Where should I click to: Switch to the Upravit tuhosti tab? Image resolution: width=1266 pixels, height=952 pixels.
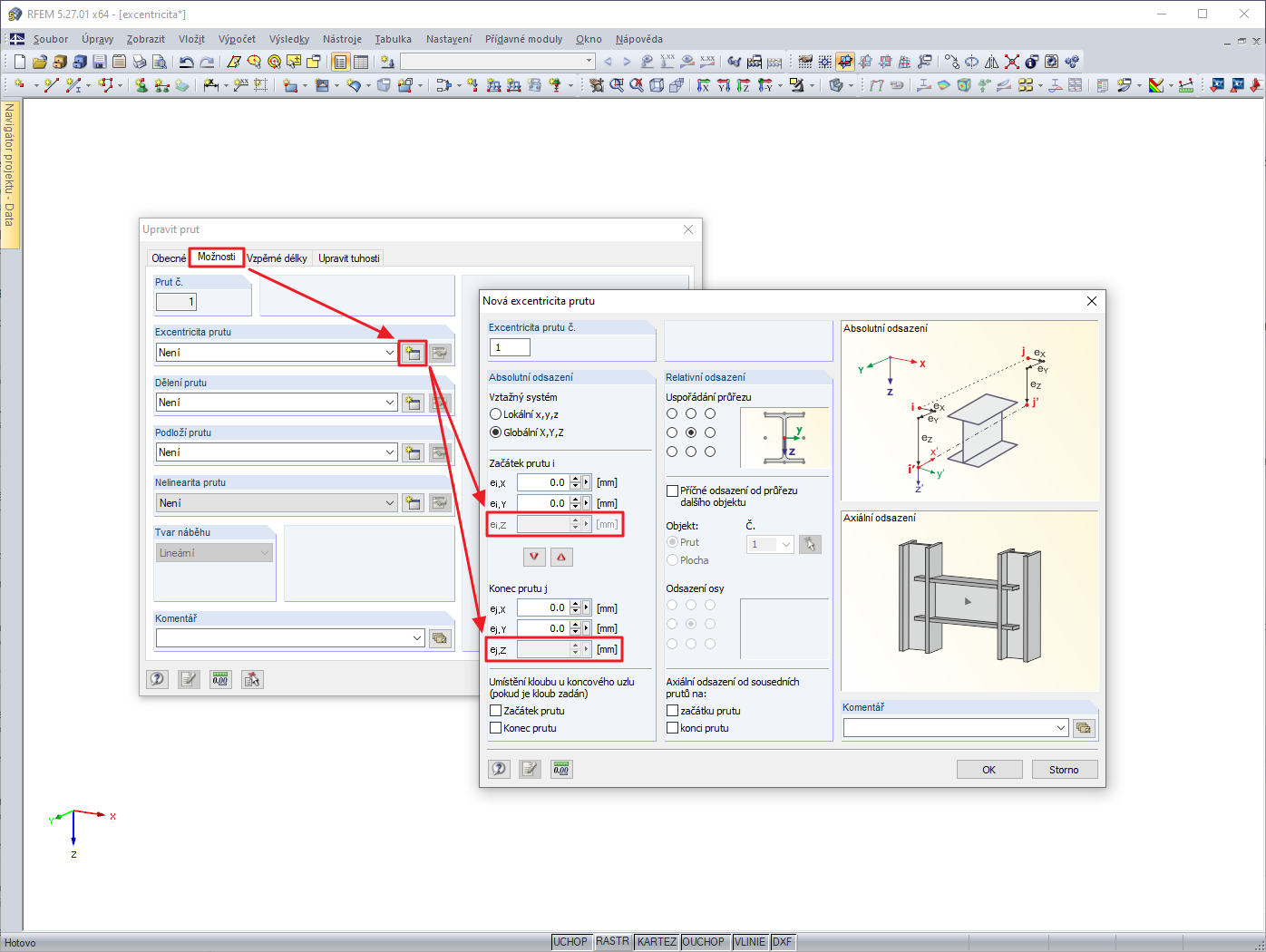tap(349, 258)
